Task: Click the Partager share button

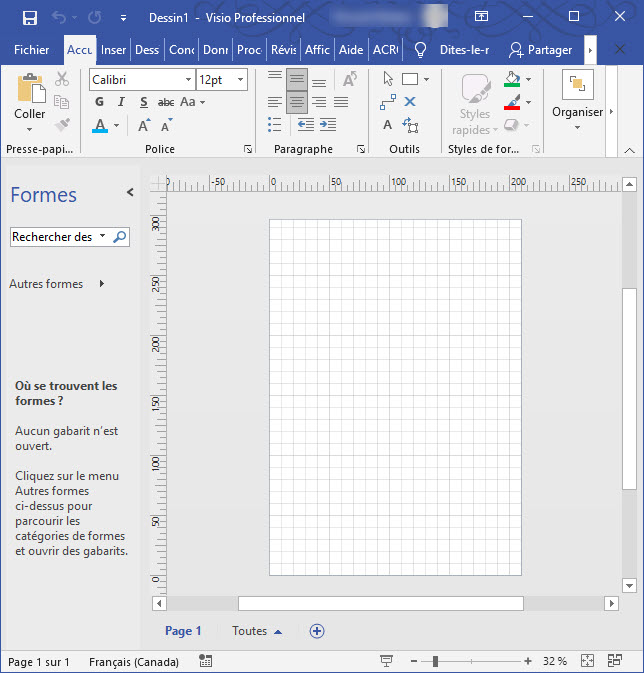Action: coord(541,50)
